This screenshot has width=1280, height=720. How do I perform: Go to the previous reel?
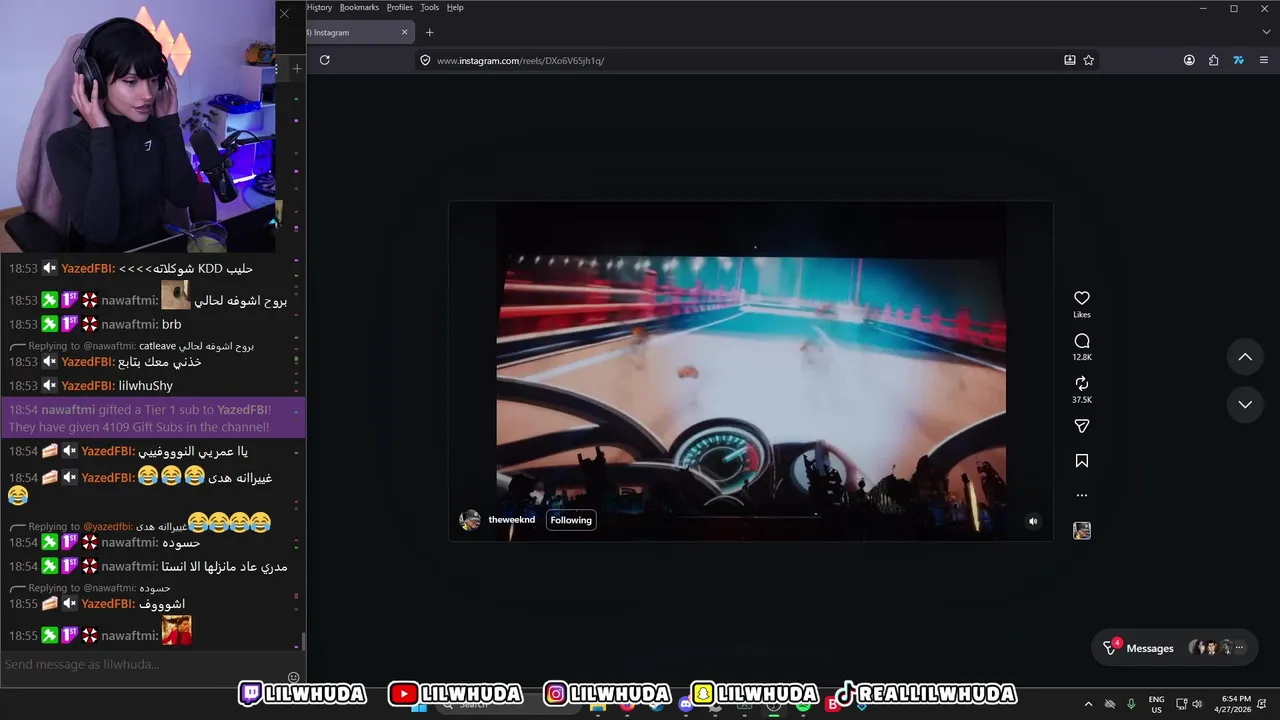1245,357
